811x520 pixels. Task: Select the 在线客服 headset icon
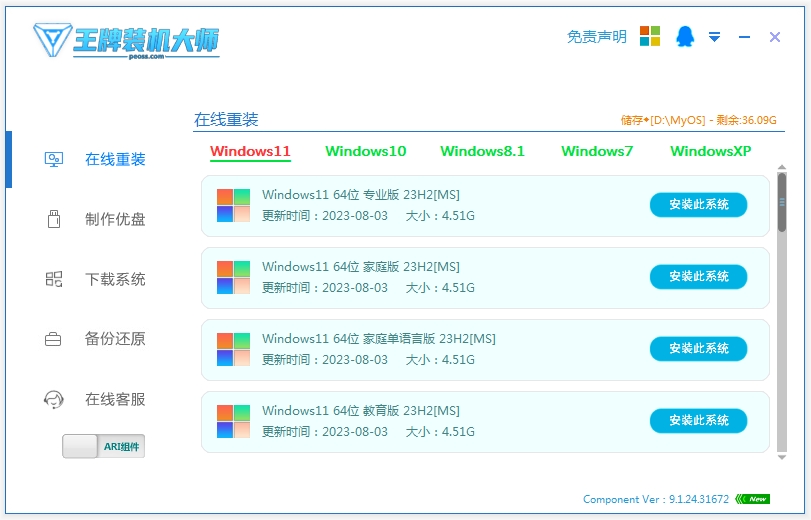[53, 399]
